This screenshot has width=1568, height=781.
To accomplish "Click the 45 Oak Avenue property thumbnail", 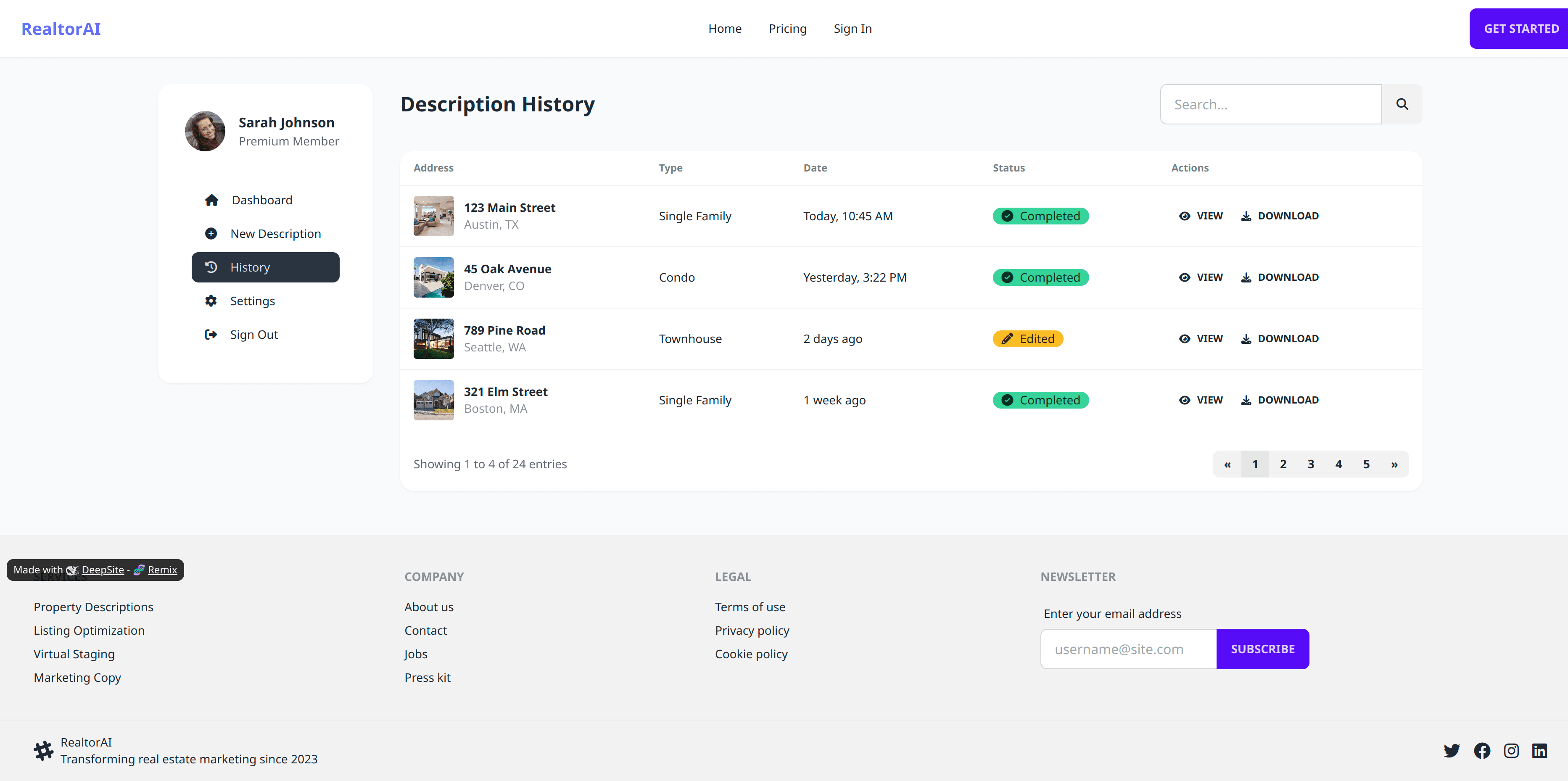I will click(x=433, y=277).
